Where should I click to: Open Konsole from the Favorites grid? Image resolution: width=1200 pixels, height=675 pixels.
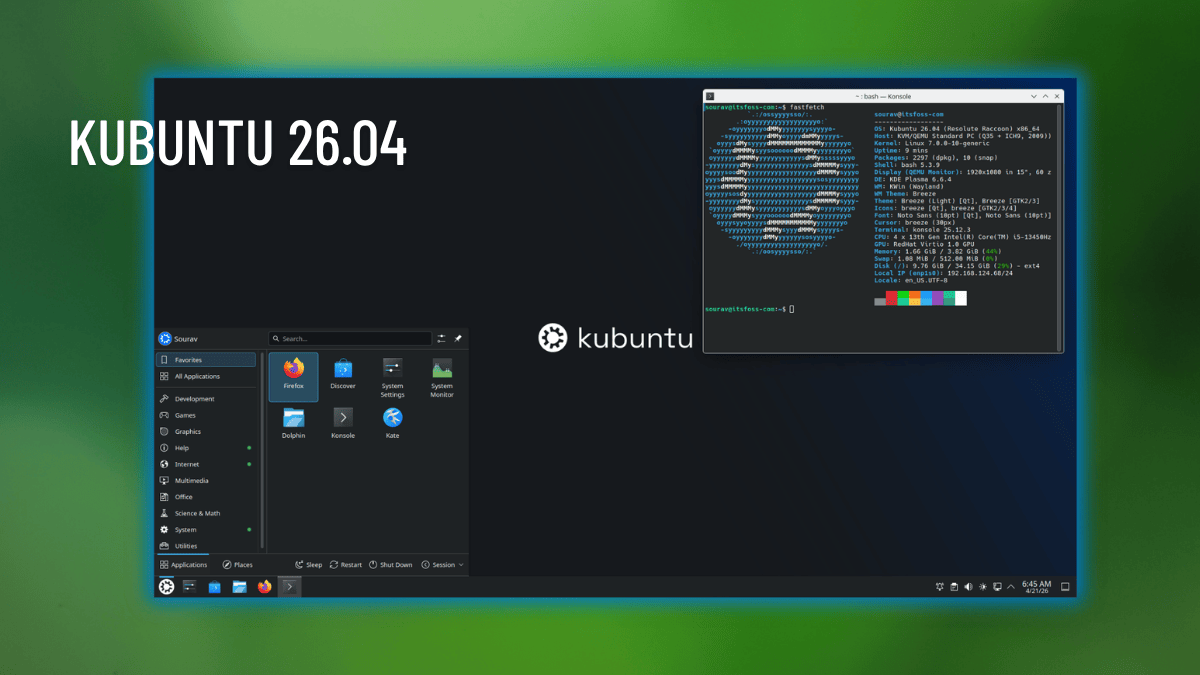pyautogui.click(x=343, y=424)
